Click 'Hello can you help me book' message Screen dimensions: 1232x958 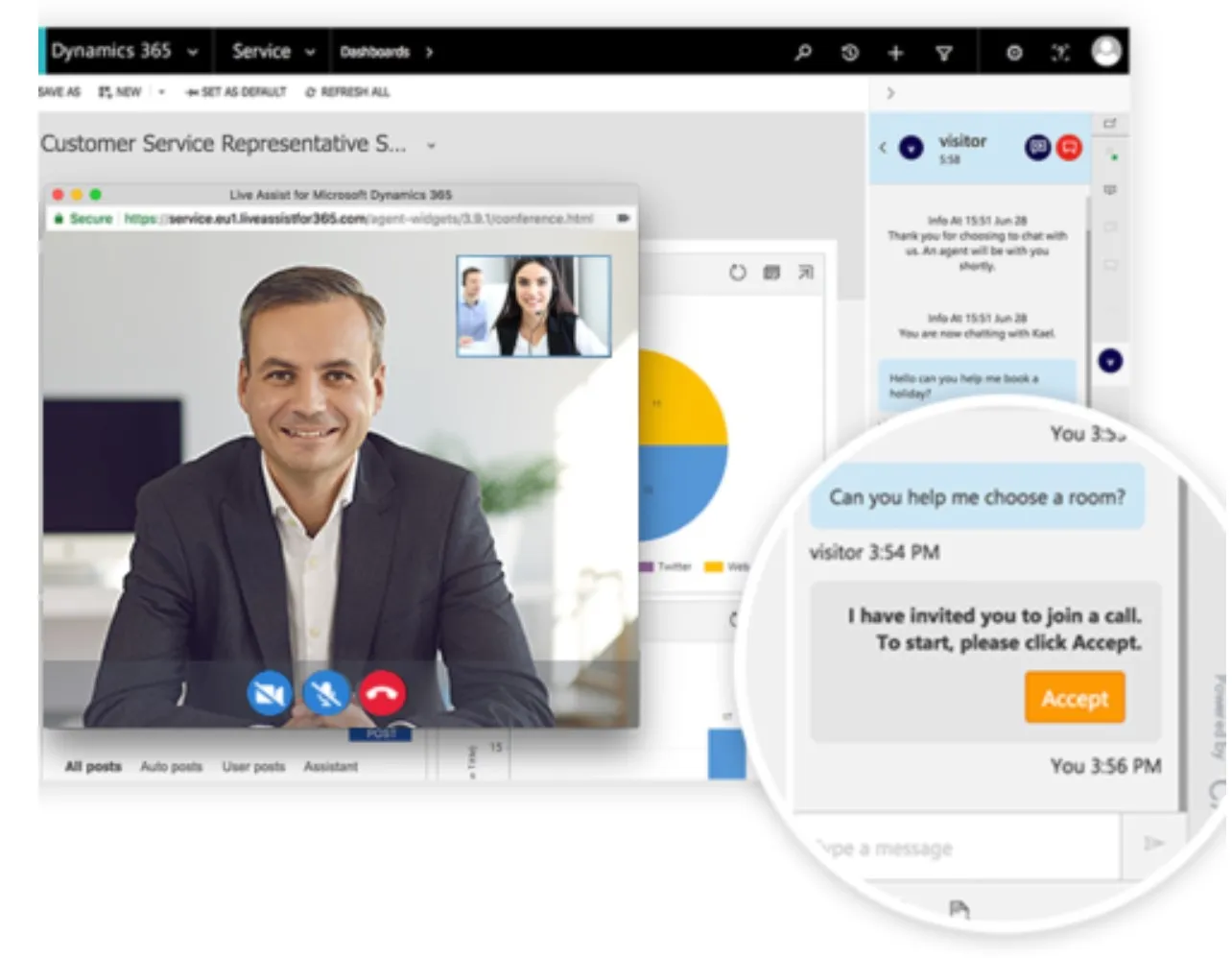coord(977,385)
